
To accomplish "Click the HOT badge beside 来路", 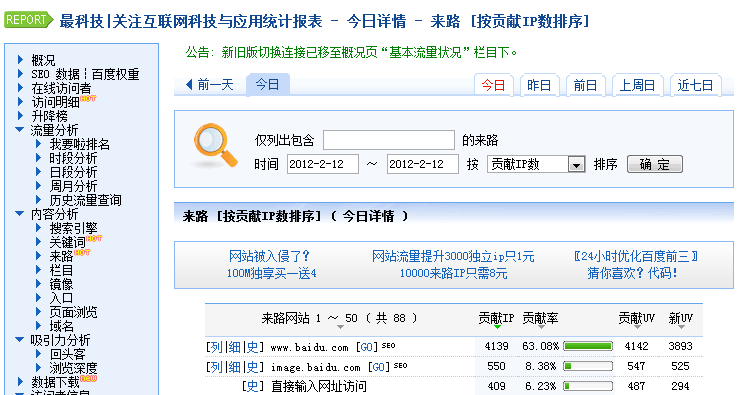I will pos(82,252).
